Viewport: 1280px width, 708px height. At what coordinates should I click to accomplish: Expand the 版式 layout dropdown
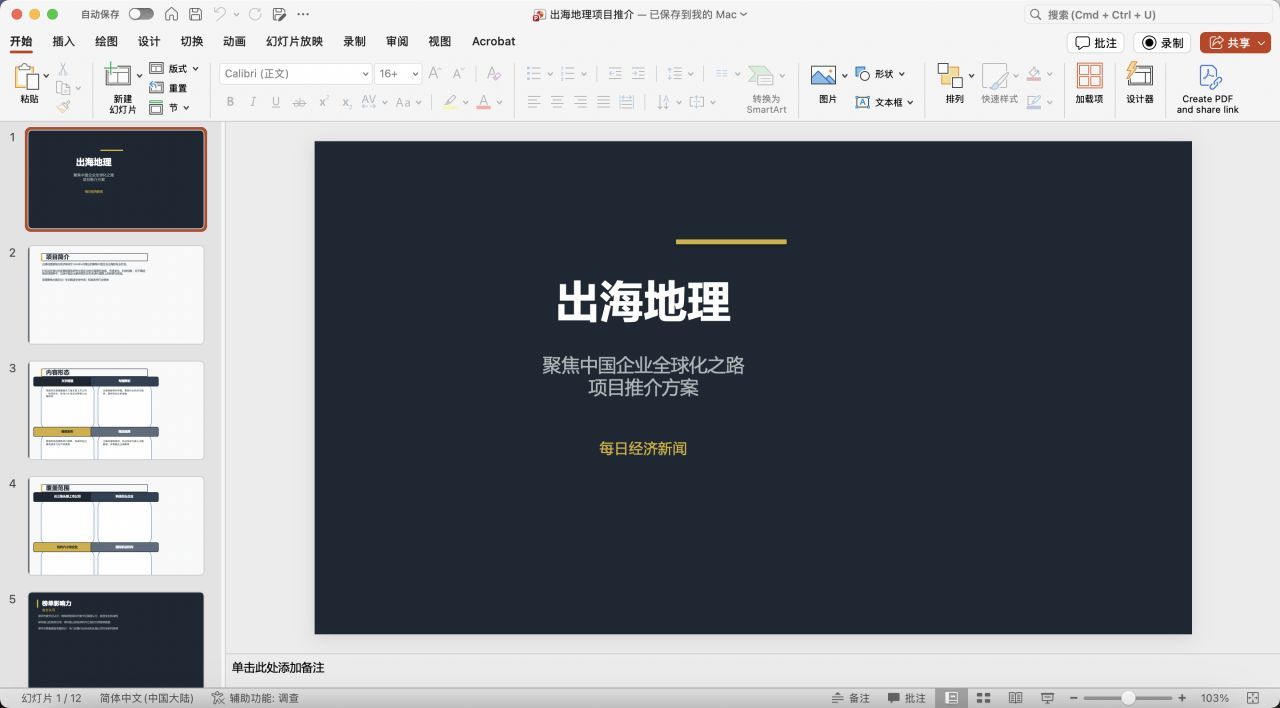195,69
